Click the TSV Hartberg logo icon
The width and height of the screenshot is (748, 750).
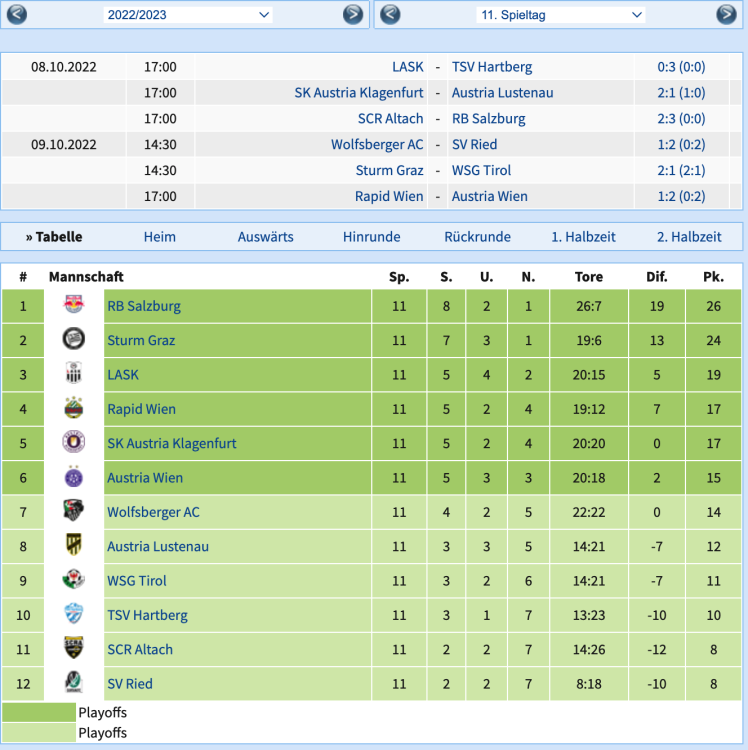73,615
